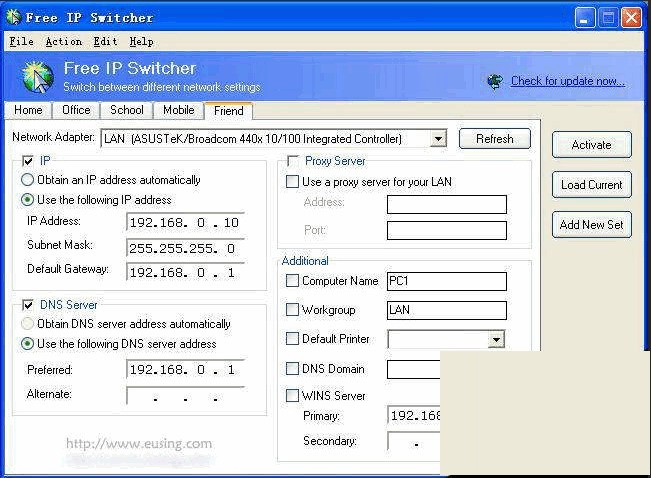Screen dimensions: 651x478
Task: Click the title bar application icon
Action: (13, 18)
